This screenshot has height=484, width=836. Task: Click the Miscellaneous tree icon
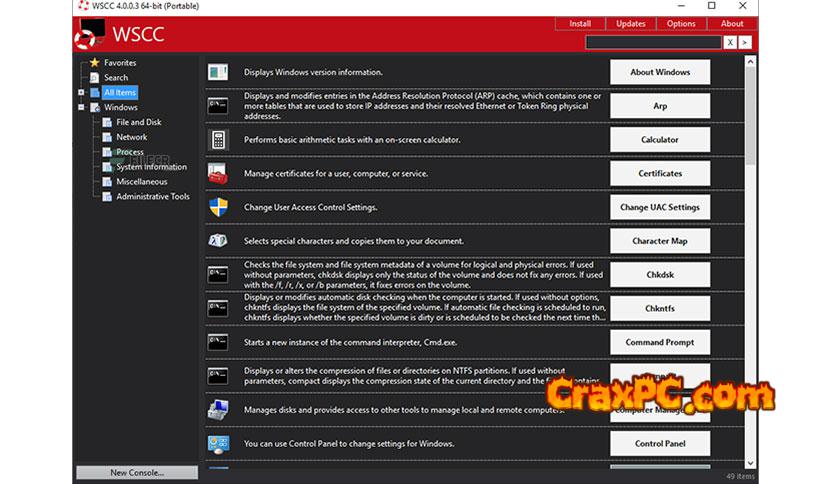[107, 182]
